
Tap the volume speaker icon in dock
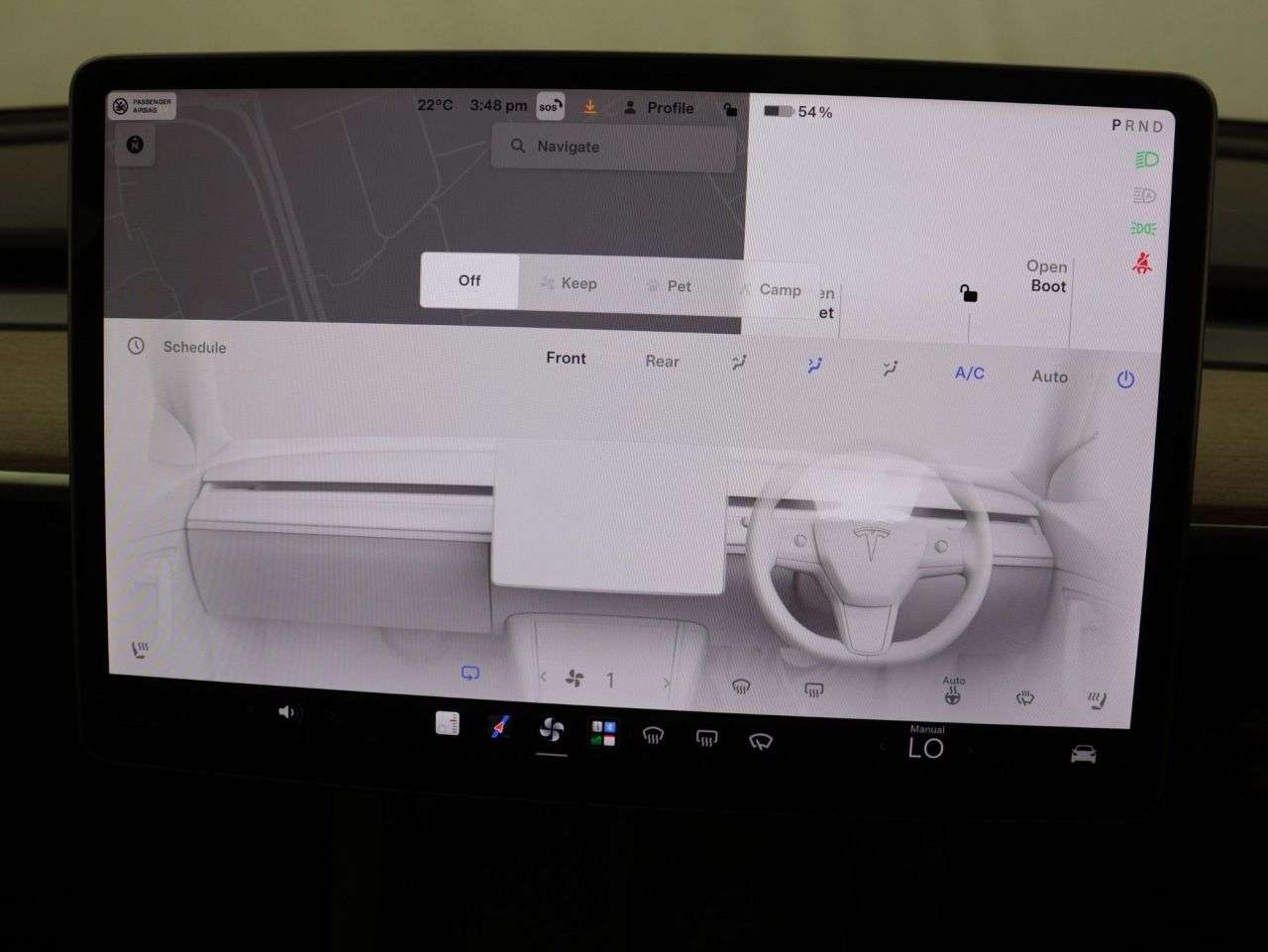[286, 711]
